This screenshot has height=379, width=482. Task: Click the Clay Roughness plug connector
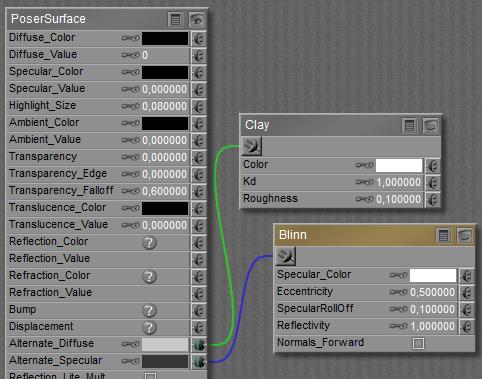click(x=433, y=199)
